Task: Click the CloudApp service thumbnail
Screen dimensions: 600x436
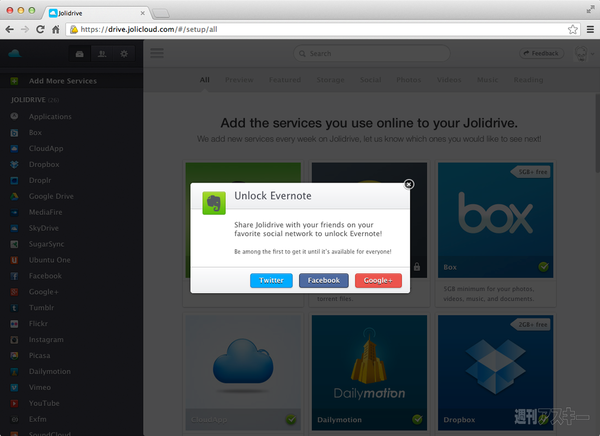Action: (x=243, y=372)
